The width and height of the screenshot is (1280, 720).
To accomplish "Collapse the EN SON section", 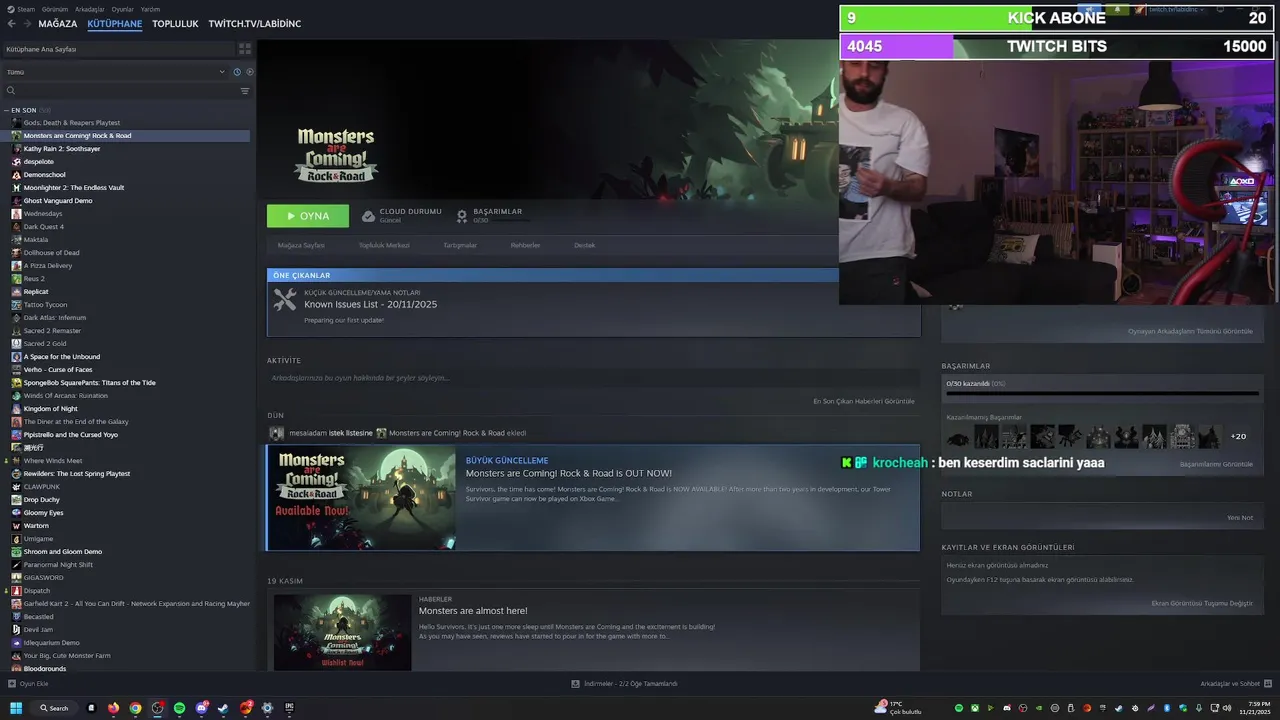I will click(x=6, y=110).
